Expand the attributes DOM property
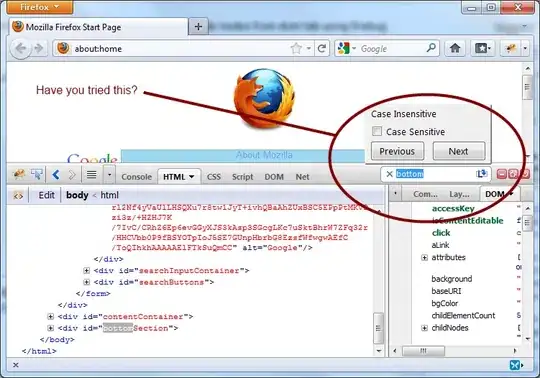This screenshot has height=378, width=540. [425, 258]
